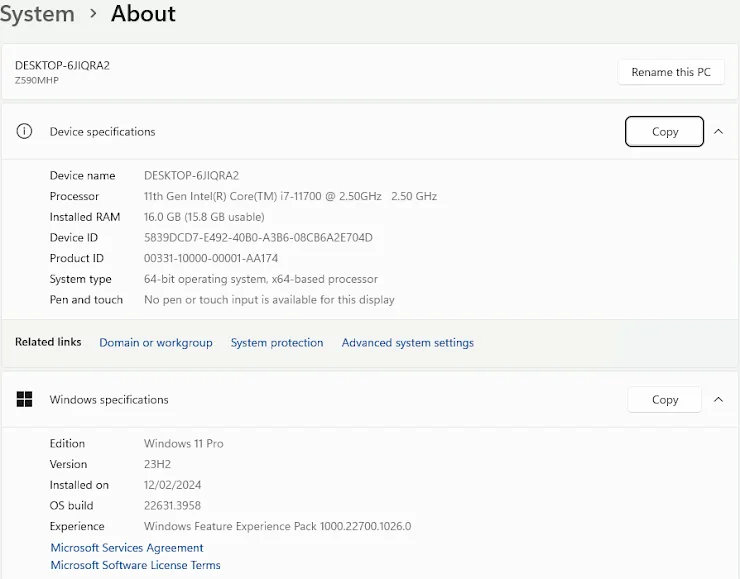
Task: Copy the Windows specifications
Action: point(664,400)
